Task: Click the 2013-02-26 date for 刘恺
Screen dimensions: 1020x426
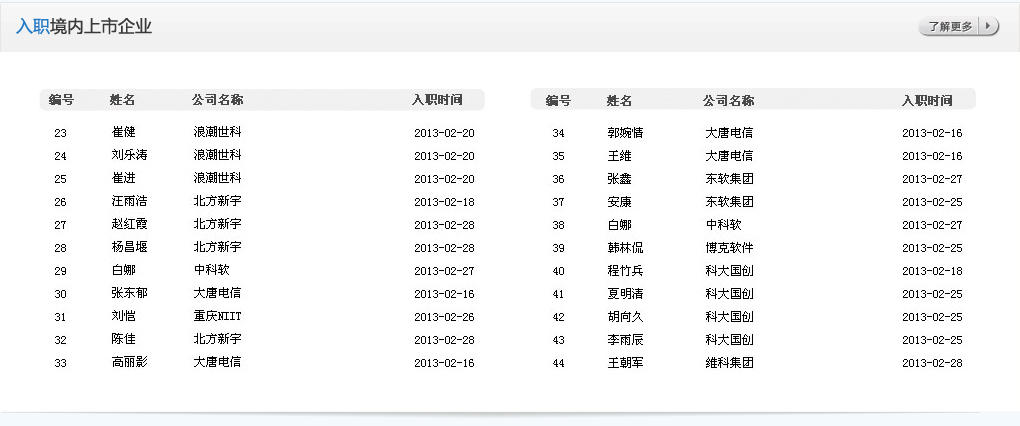Action: pos(444,317)
